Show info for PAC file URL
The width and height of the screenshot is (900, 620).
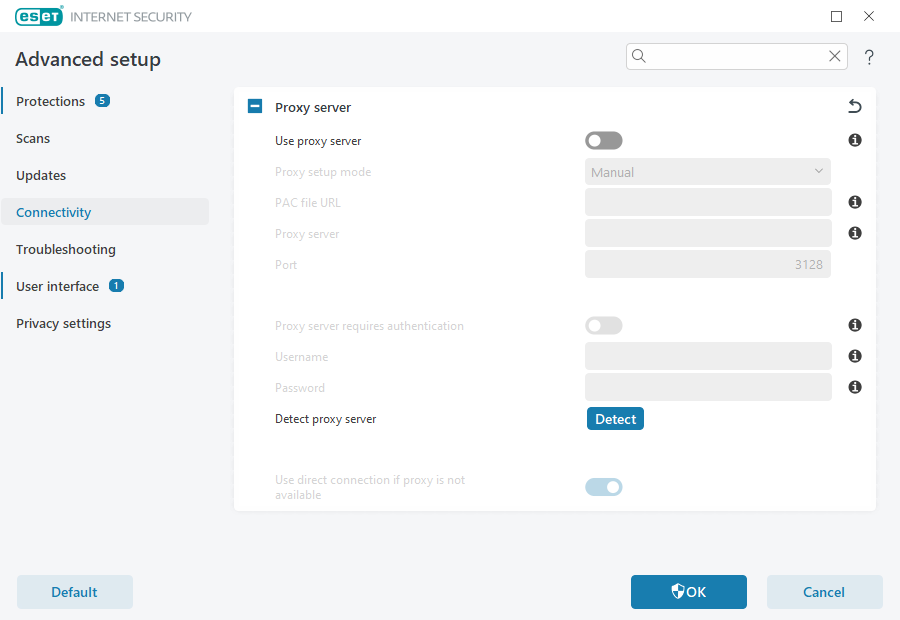tap(855, 202)
